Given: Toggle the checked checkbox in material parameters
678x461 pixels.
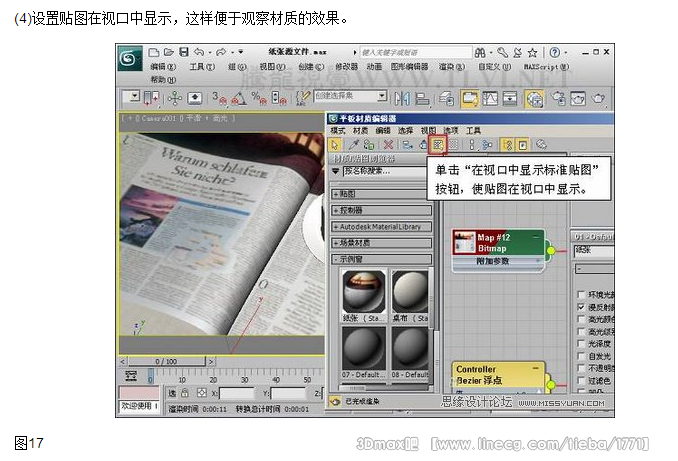Looking at the screenshot, I should pos(581,308).
